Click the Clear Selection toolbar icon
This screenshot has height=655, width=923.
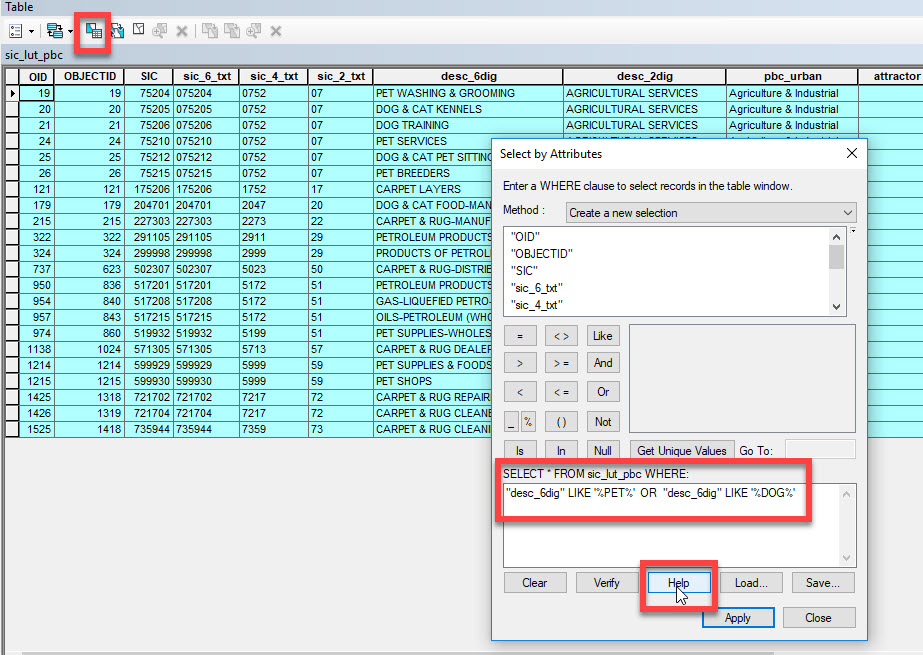coord(138,29)
